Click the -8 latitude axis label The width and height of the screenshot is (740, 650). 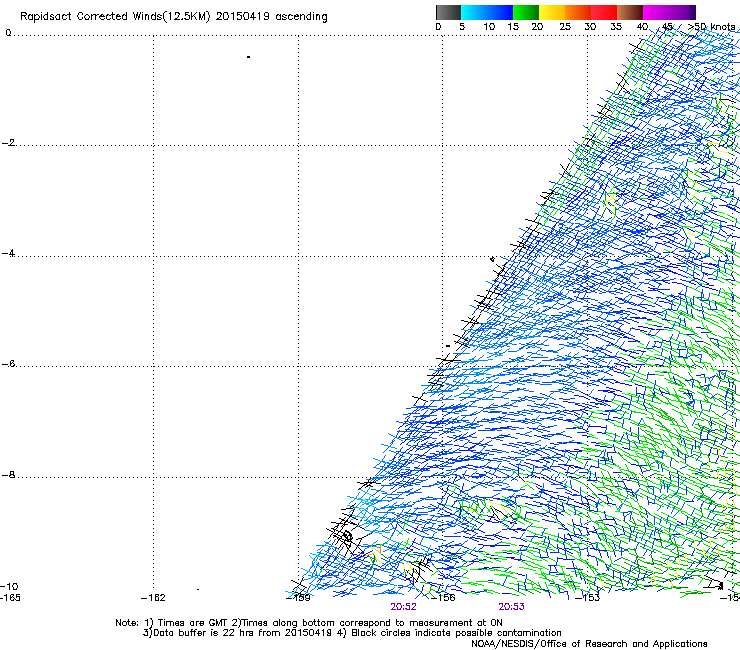pos(8,475)
